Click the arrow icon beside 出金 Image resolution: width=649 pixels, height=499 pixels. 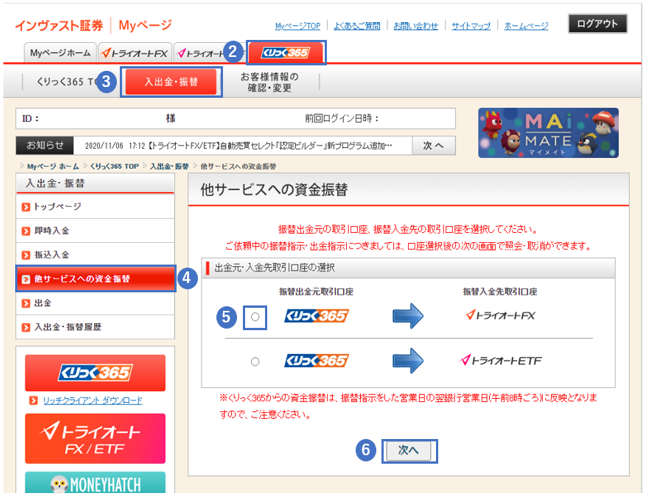click(x=26, y=303)
